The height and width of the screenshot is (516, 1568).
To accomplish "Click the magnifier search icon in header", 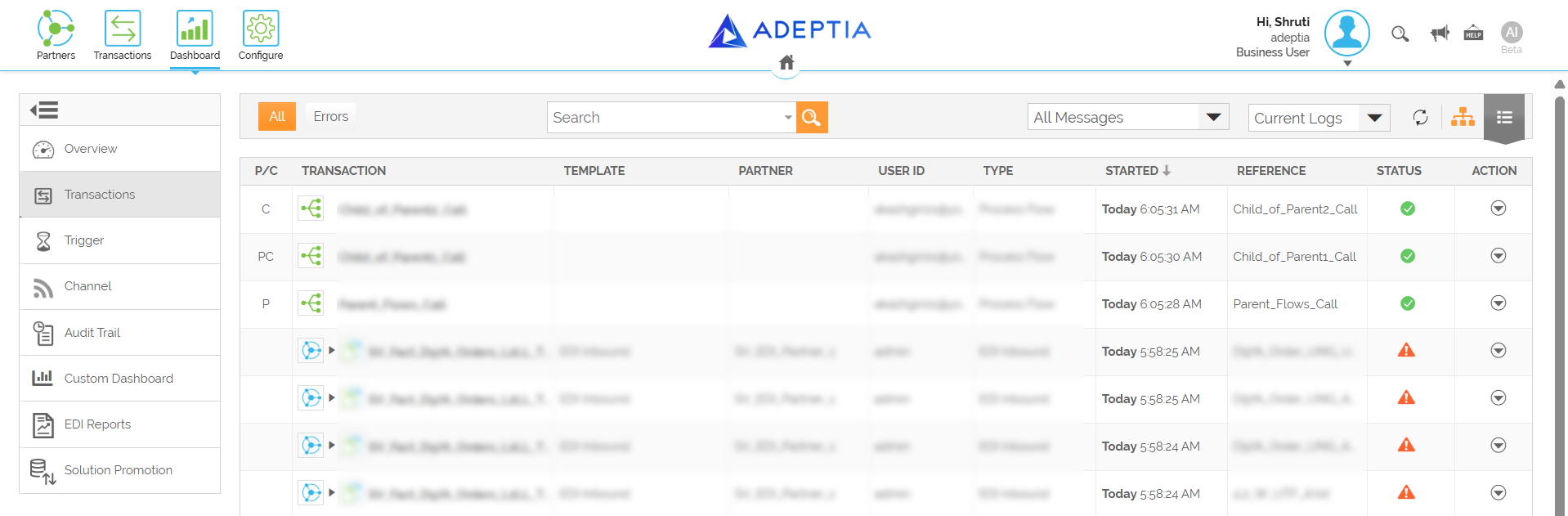I will point(1400,34).
